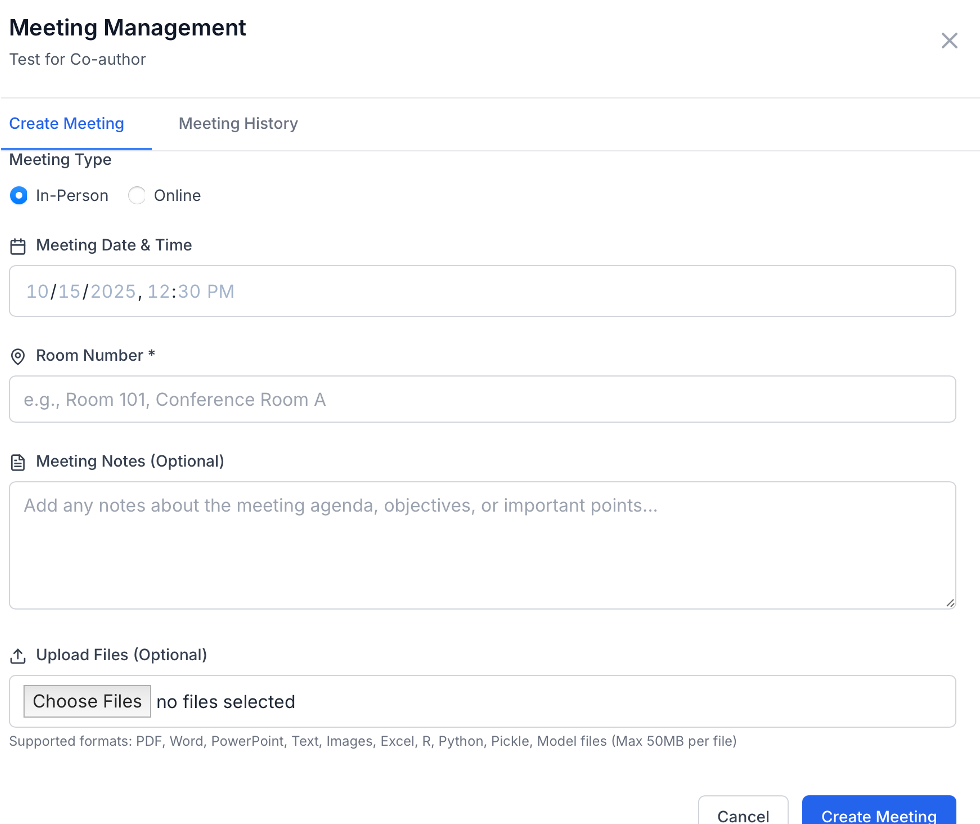Click the upload icon next to Upload Files
Viewport: 980px width, 824px height.
17,655
